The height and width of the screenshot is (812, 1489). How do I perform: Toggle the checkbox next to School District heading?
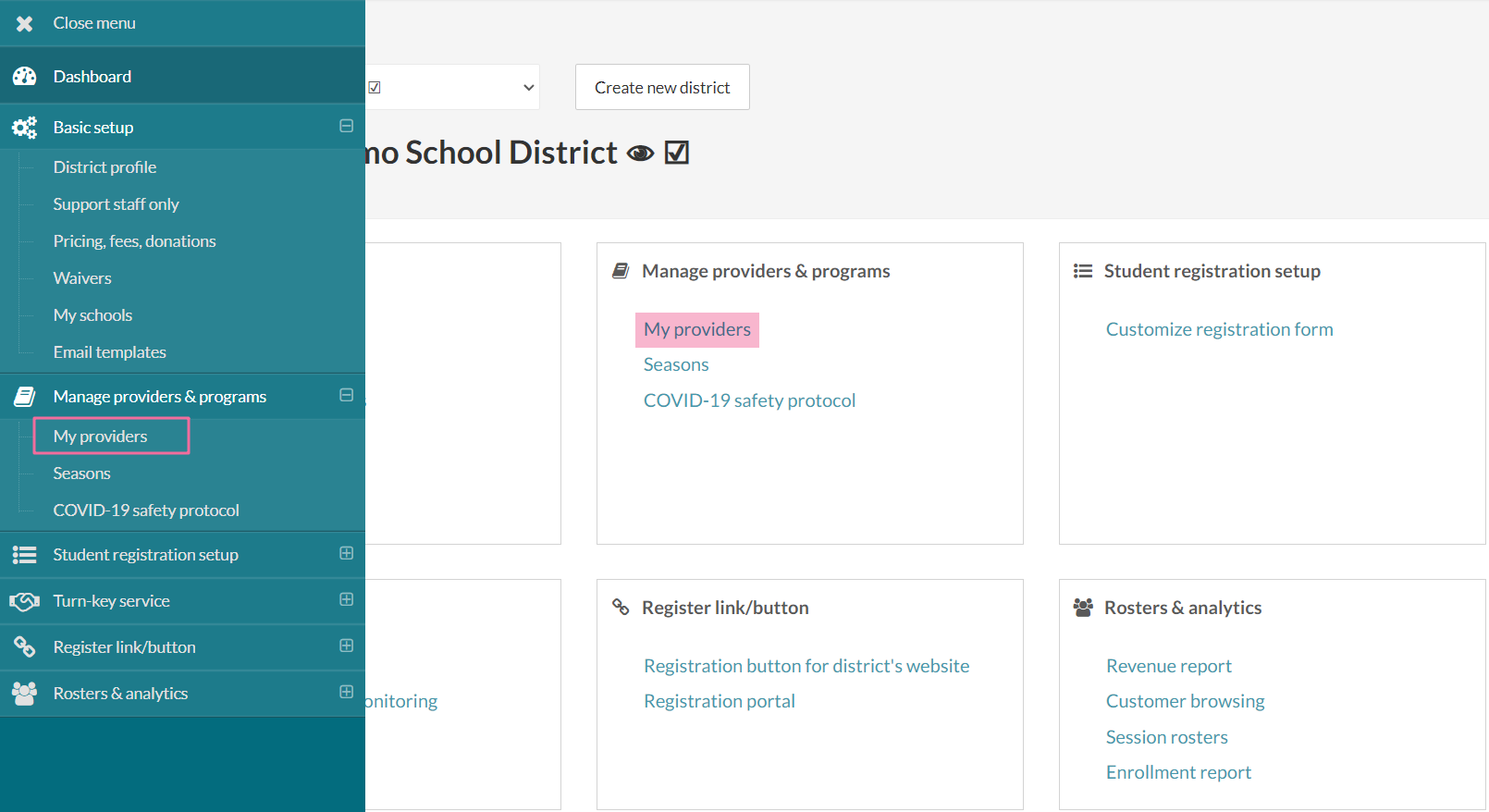click(677, 153)
